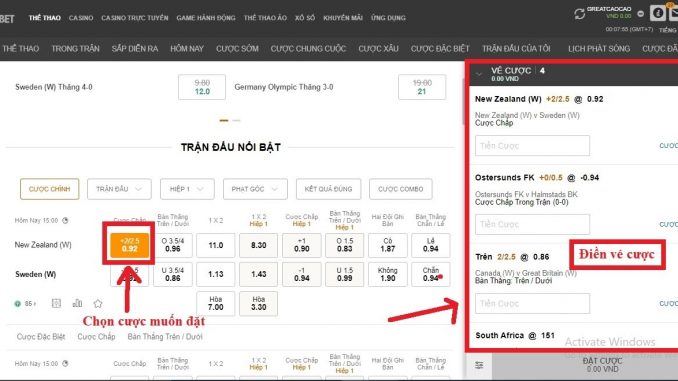Select first half handicap -1 at 0.94
This screenshot has width=678, height=381.
302,274
